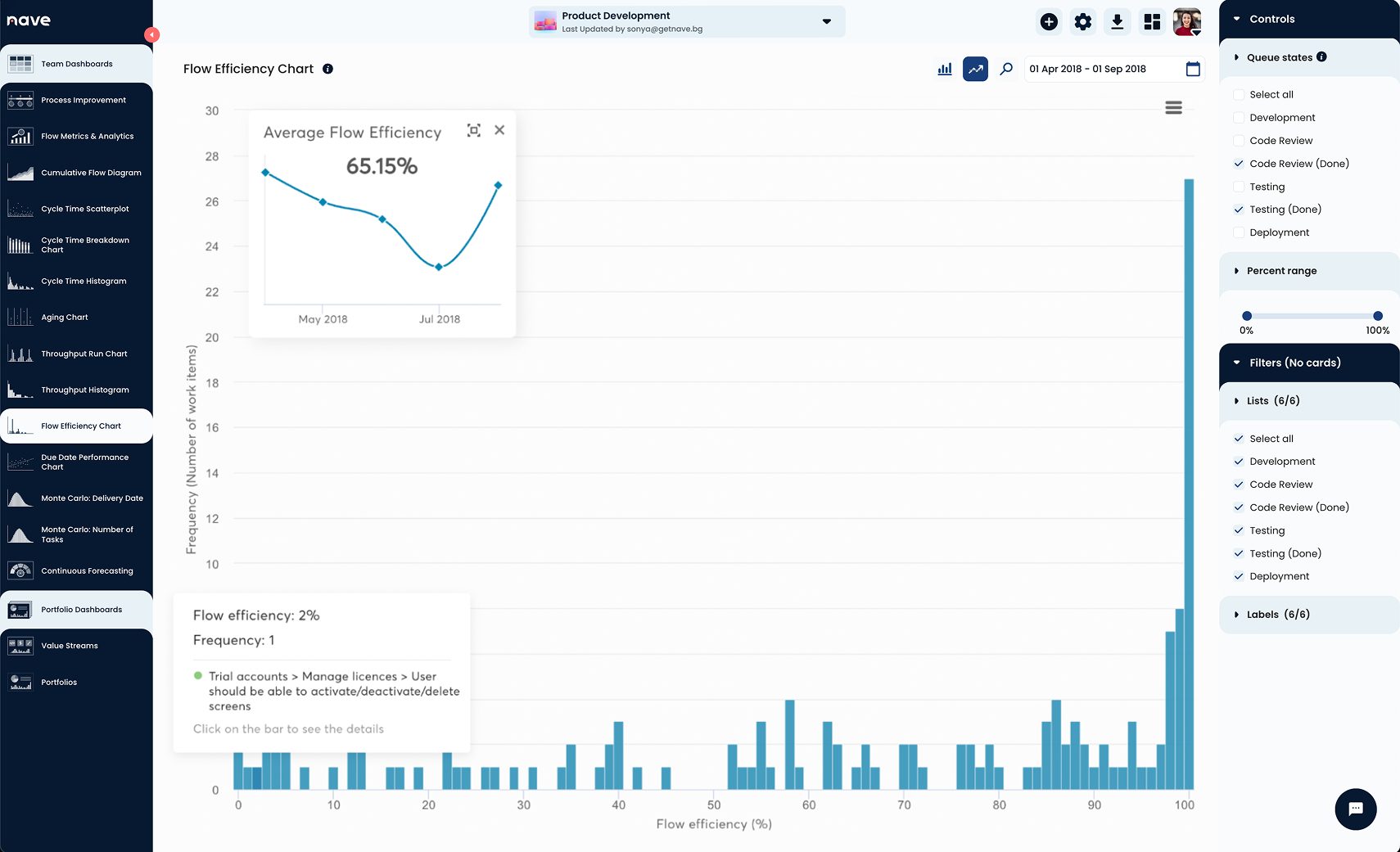The width and height of the screenshot is (1400, 852).
Task: Open the chat support bubble
Action: [x=1355, y=809]
